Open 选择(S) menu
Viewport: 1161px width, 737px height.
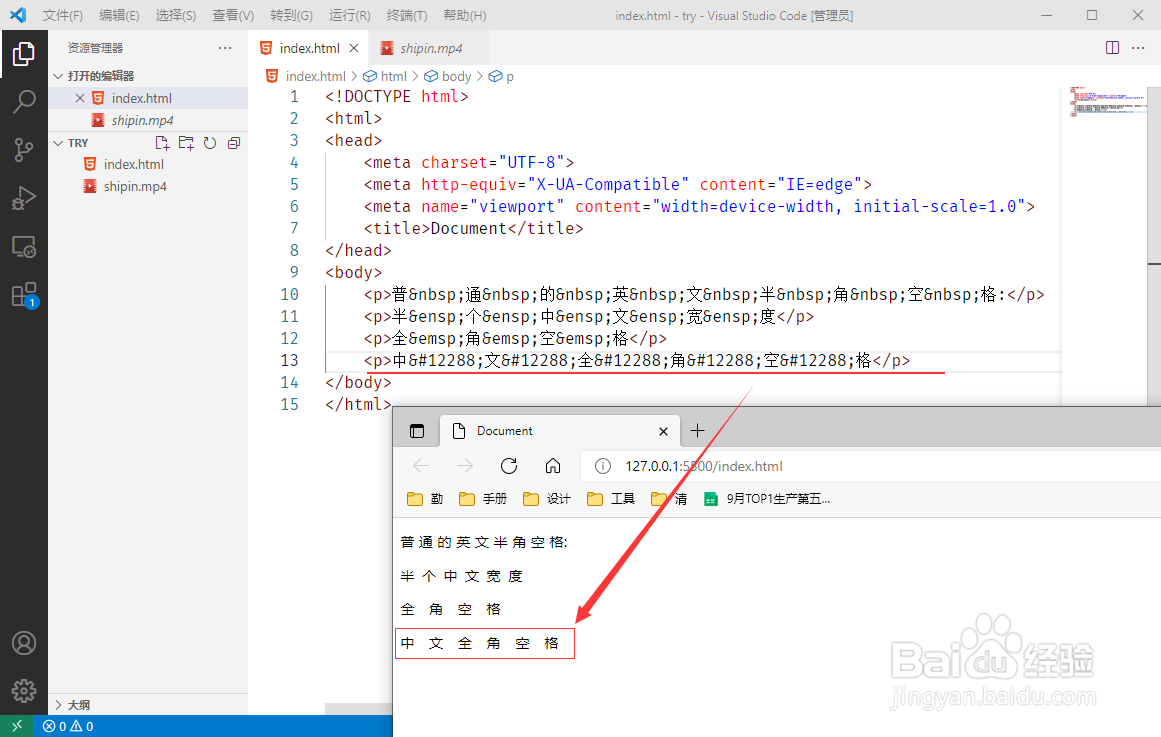pyautogui.click(x=175, y=16)
